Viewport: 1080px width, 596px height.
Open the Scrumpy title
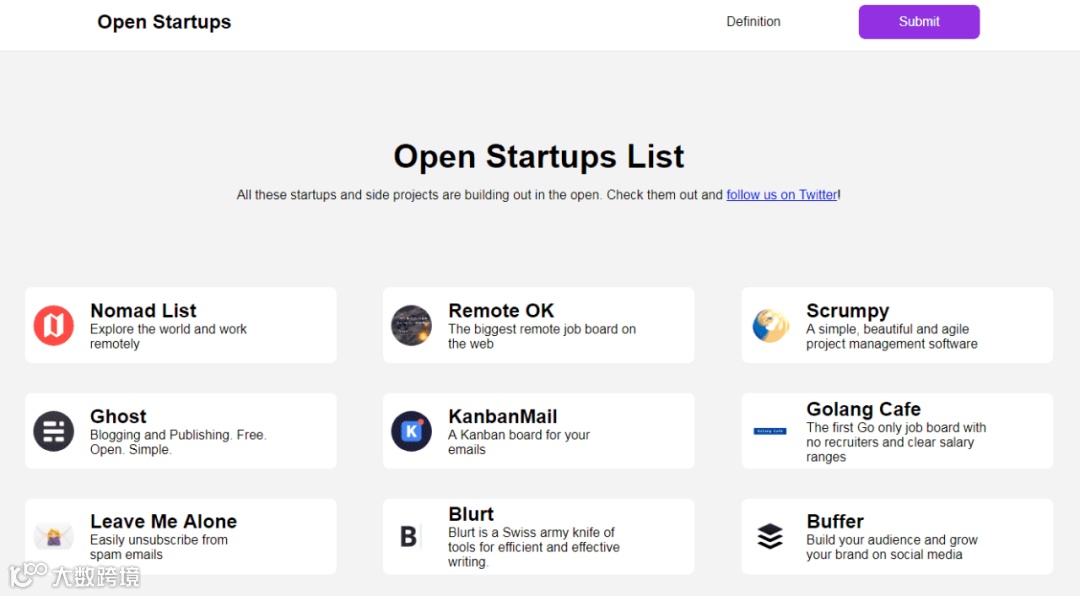[848, 311]
